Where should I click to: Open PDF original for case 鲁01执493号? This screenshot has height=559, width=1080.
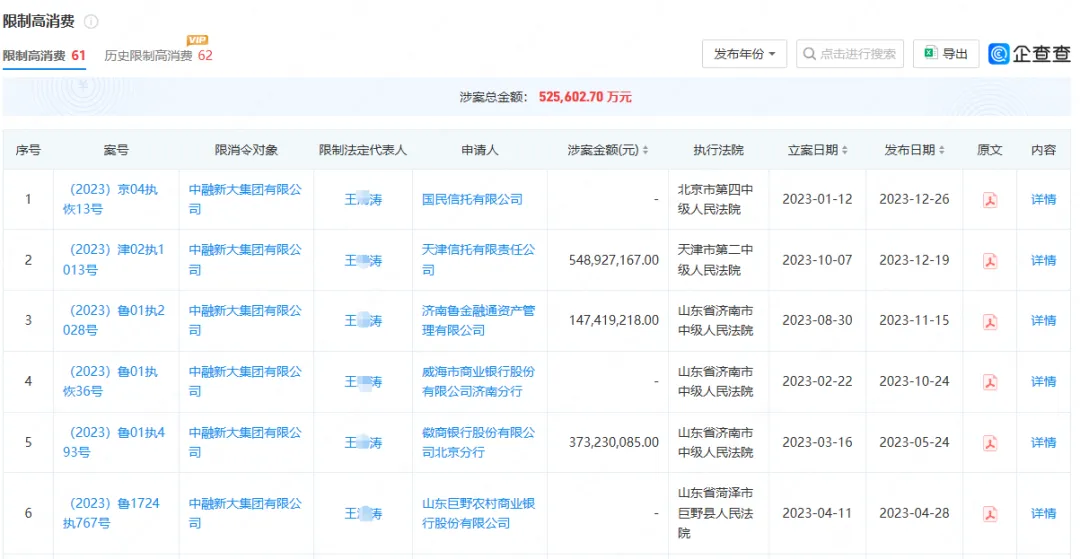pyautogui.click(x=990, y=442)
